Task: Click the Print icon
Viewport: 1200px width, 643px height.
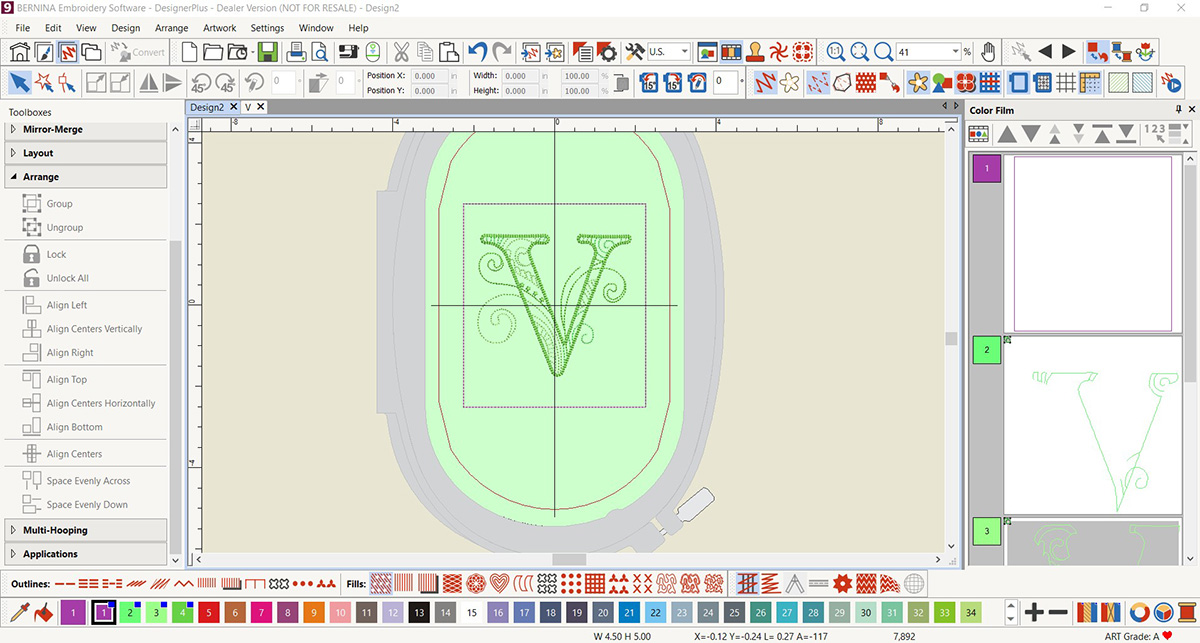Action: (297, 51)
